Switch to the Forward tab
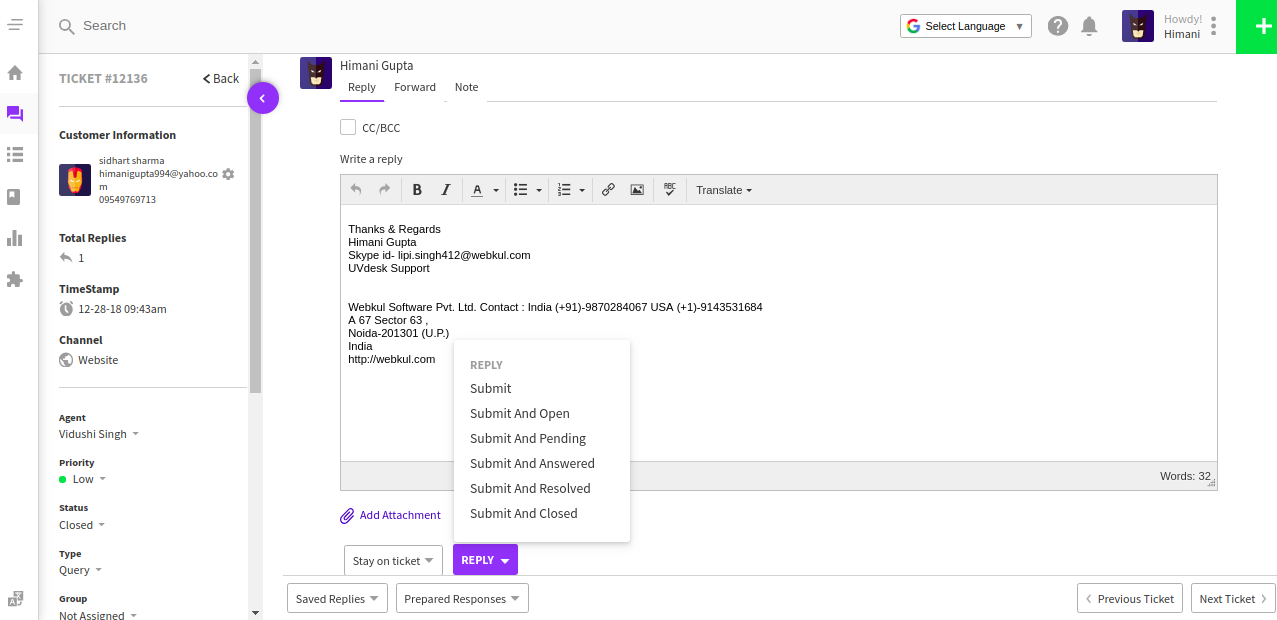The height and width of the screenshot is (620, 1277). pyautogui.click(x=415, y=88)
